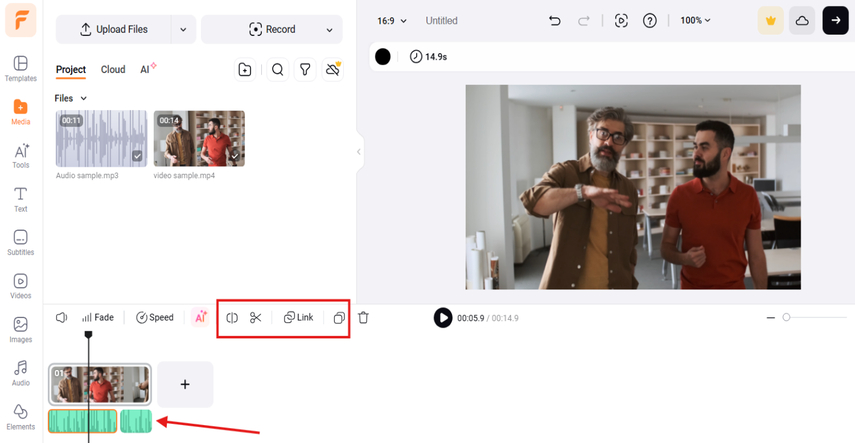The image size is (855, 443).
Task: Open the black background color swatch
Action: [x=383, y=57]
